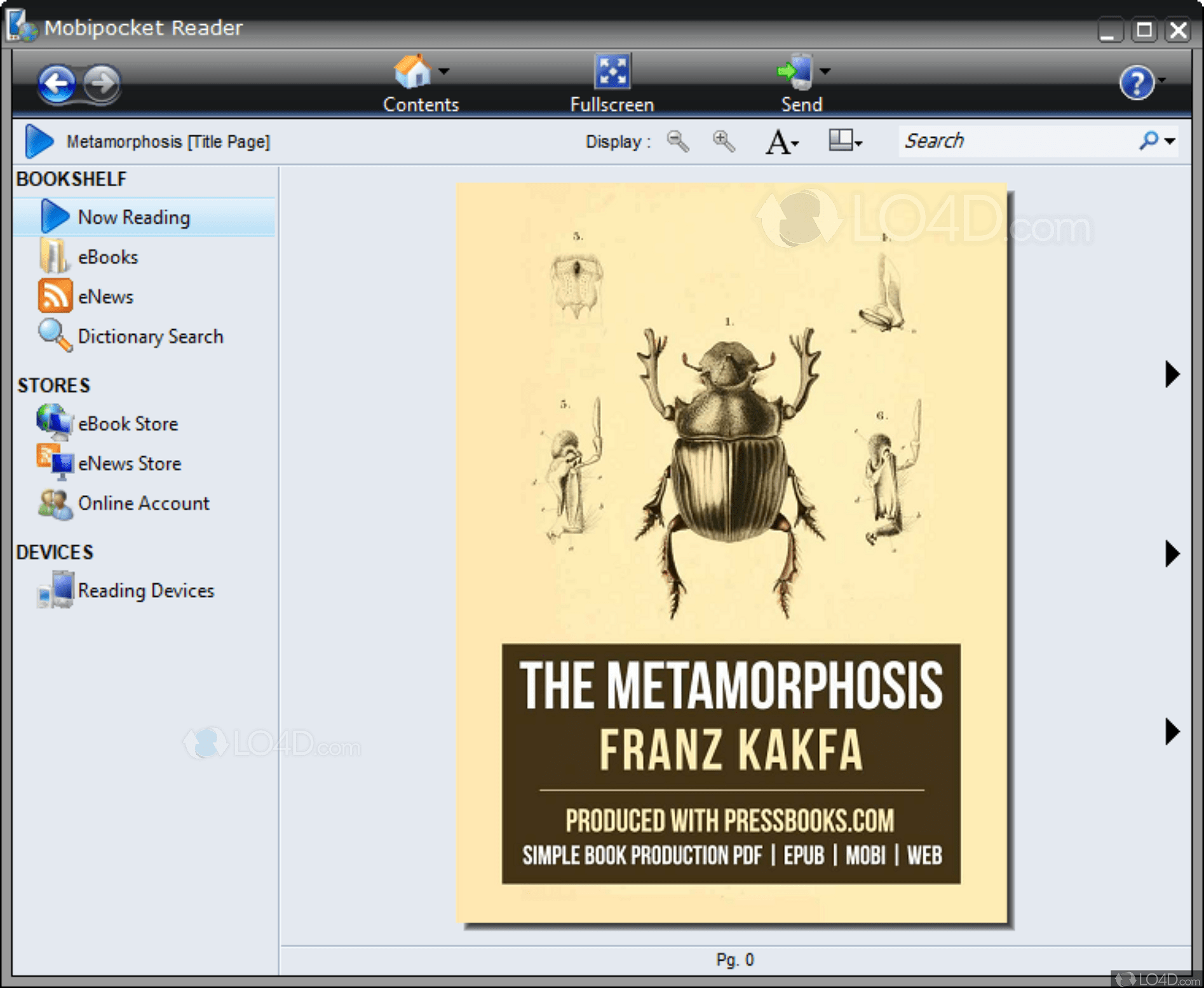Click into the Search field
Viewport: 1204px width, 988px height.
[x=1017, y=140]
